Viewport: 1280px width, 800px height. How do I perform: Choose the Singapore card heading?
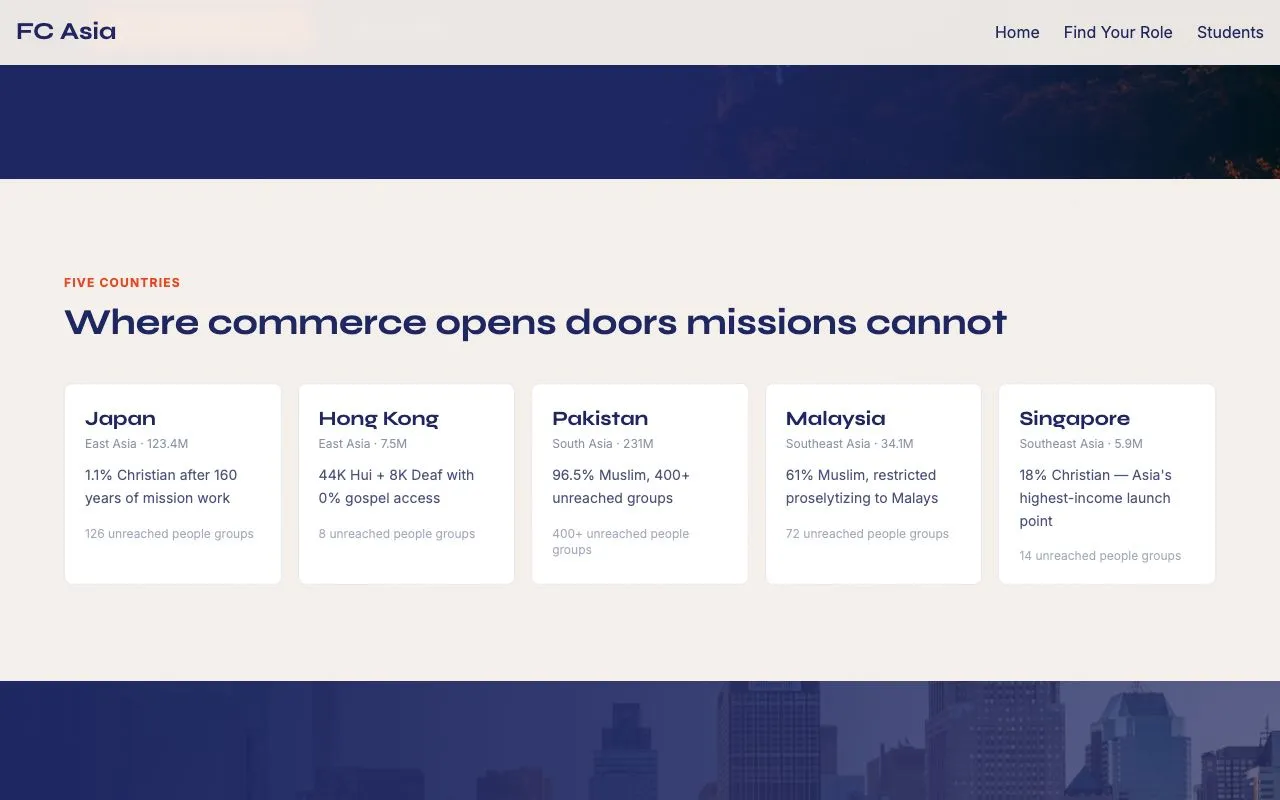click(x=1074, y=418)
